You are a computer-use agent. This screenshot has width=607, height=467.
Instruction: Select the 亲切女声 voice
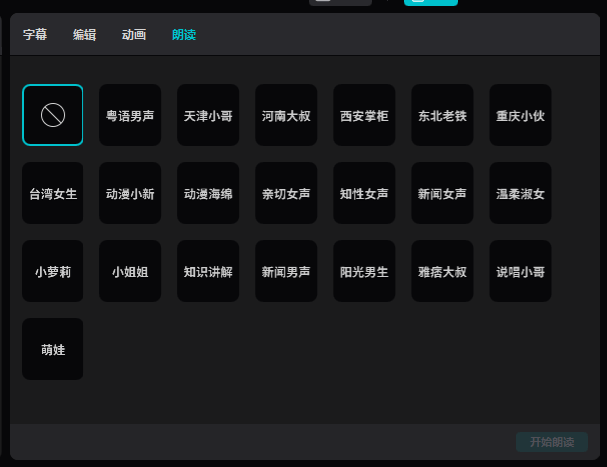pyautogui.click(x=286, y=193)
